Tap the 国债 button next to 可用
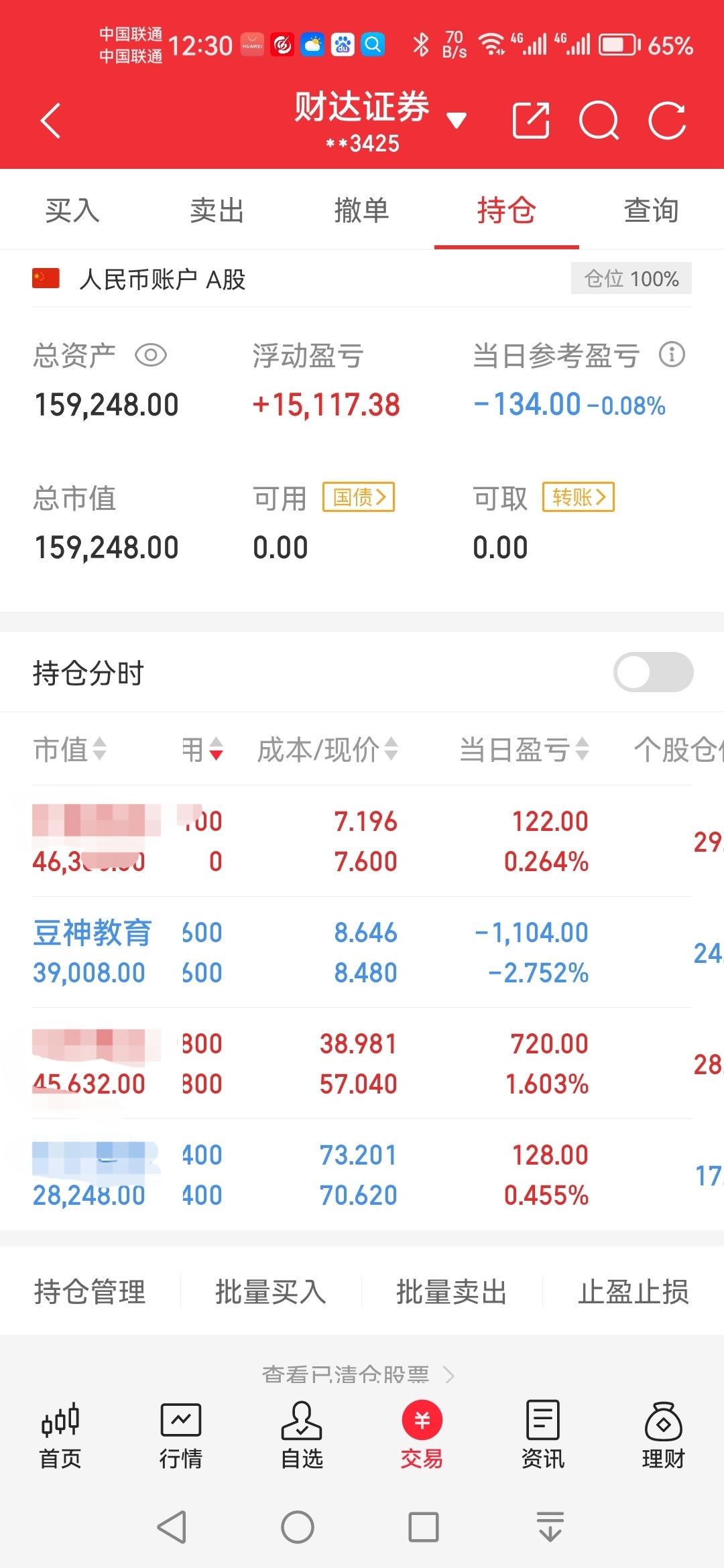This screenshot has height=1568, width=724. 359,497
